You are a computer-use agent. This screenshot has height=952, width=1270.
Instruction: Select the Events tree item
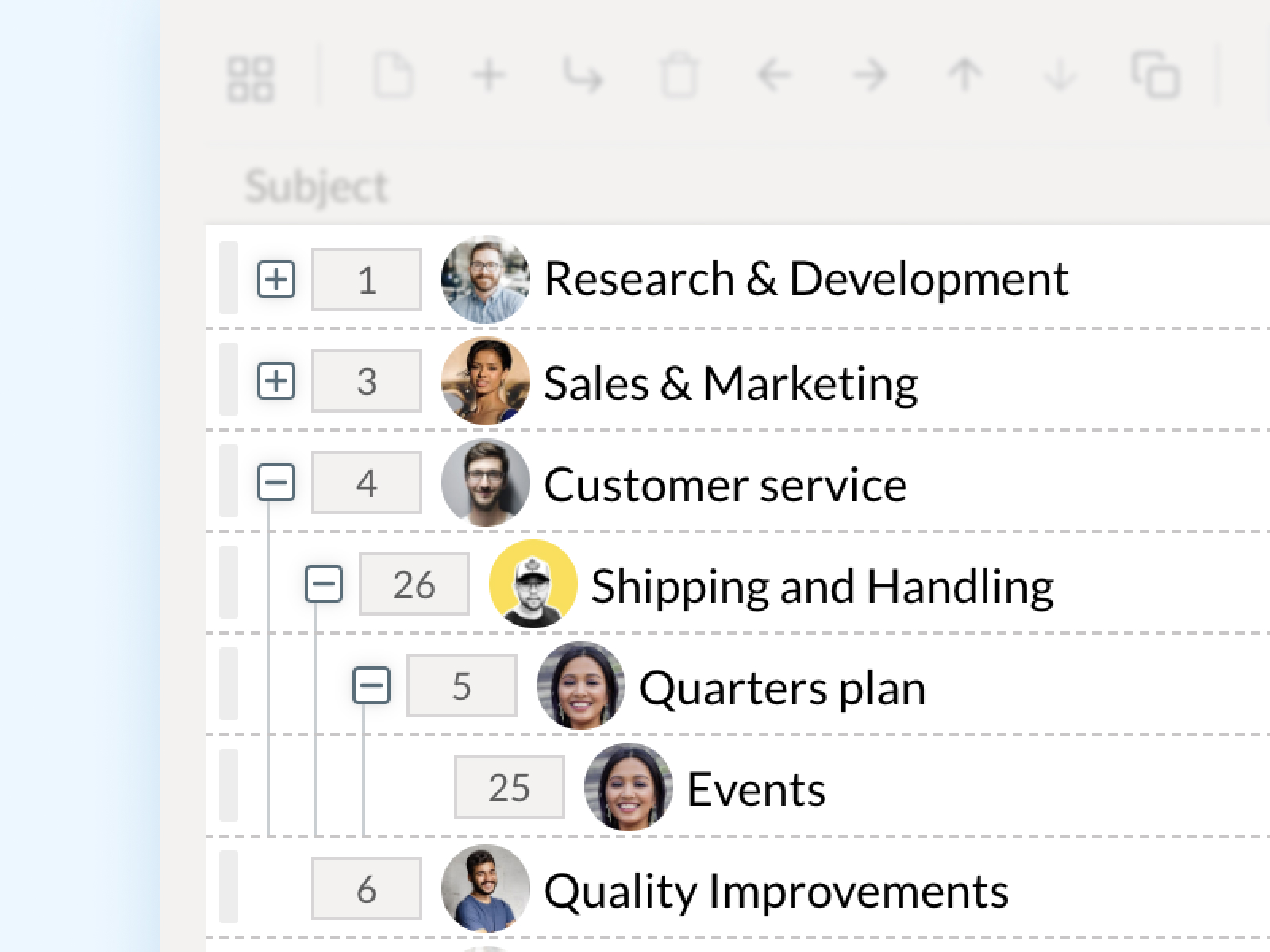[x=756, y=789]
